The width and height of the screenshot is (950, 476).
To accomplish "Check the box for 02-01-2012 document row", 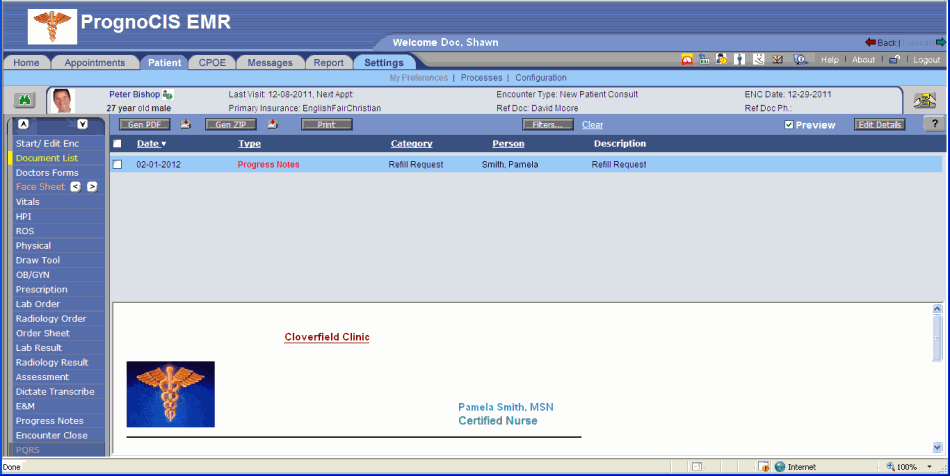I will [117, 164].
